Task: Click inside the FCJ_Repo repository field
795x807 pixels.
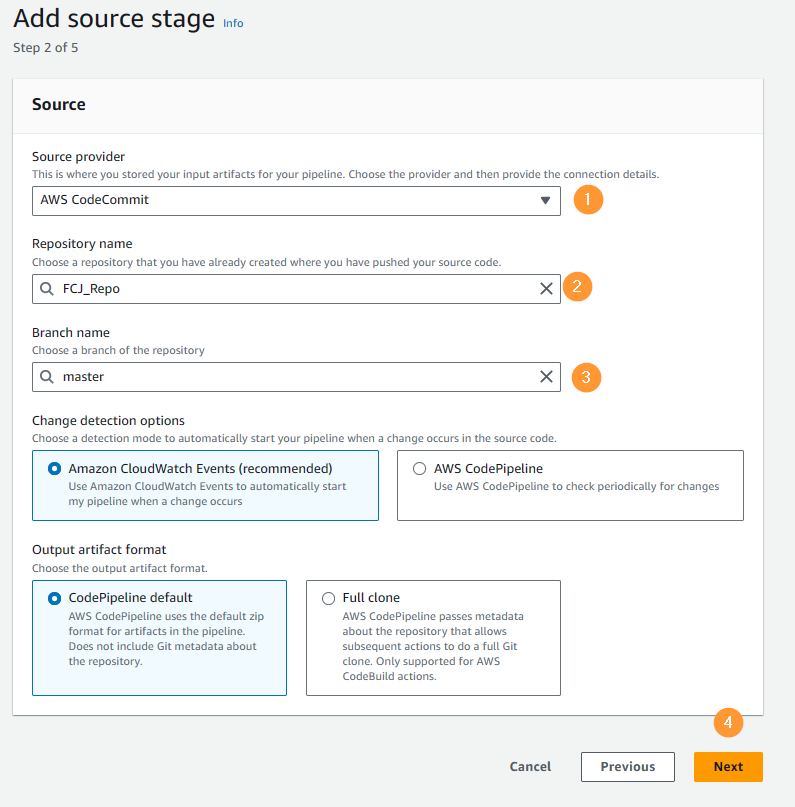Action: [296, 289]
